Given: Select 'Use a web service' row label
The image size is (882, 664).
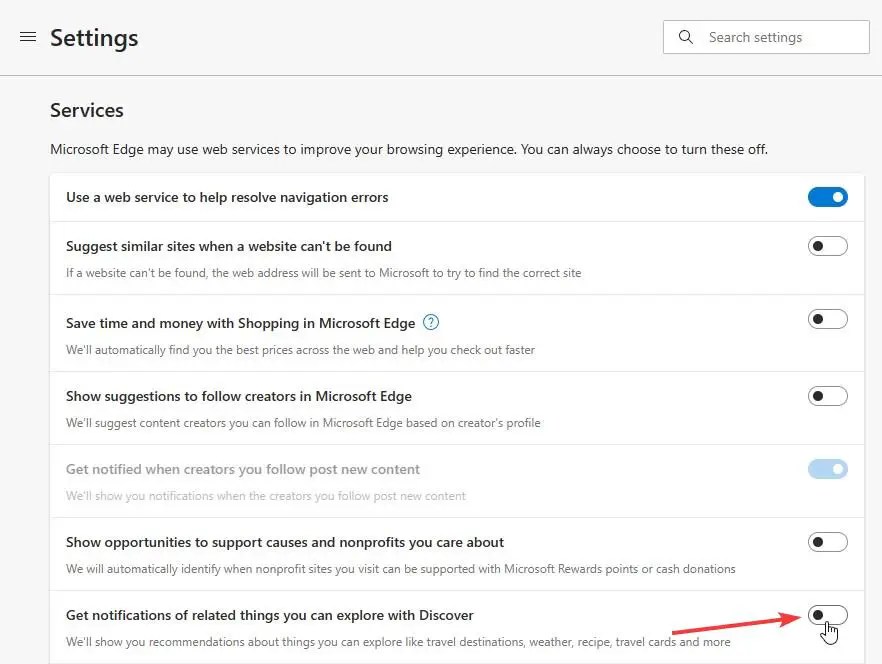Looking at the screenshot, I should 227,198.
